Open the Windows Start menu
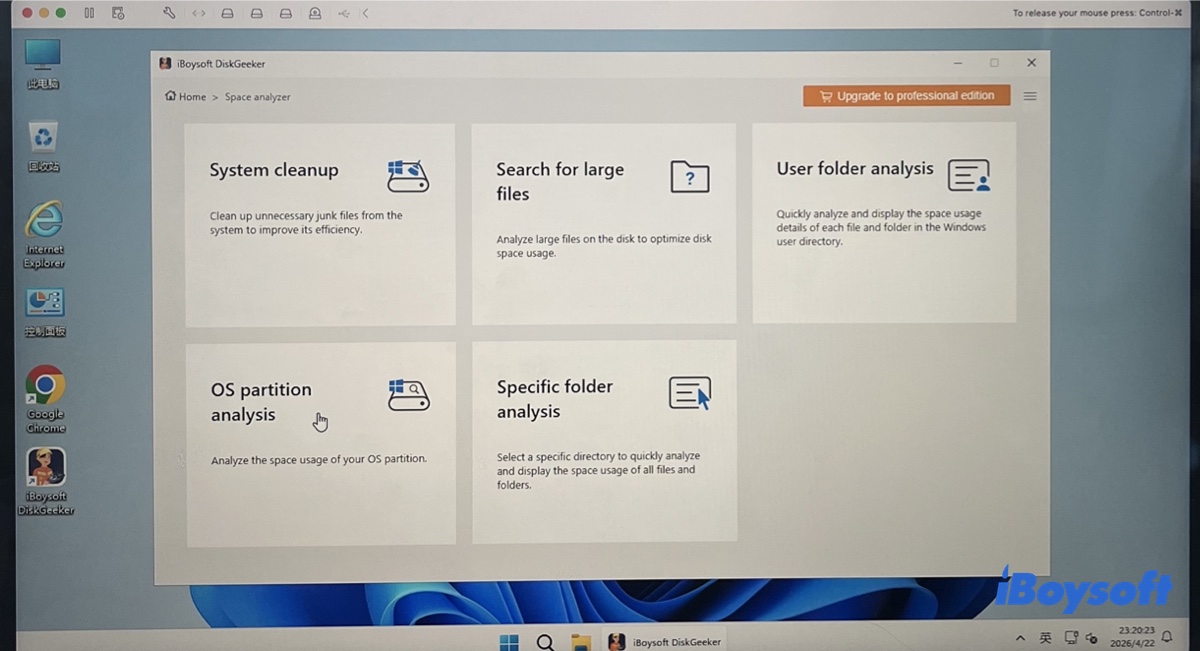The image size is (1200, 651). [x=509, y=642]
